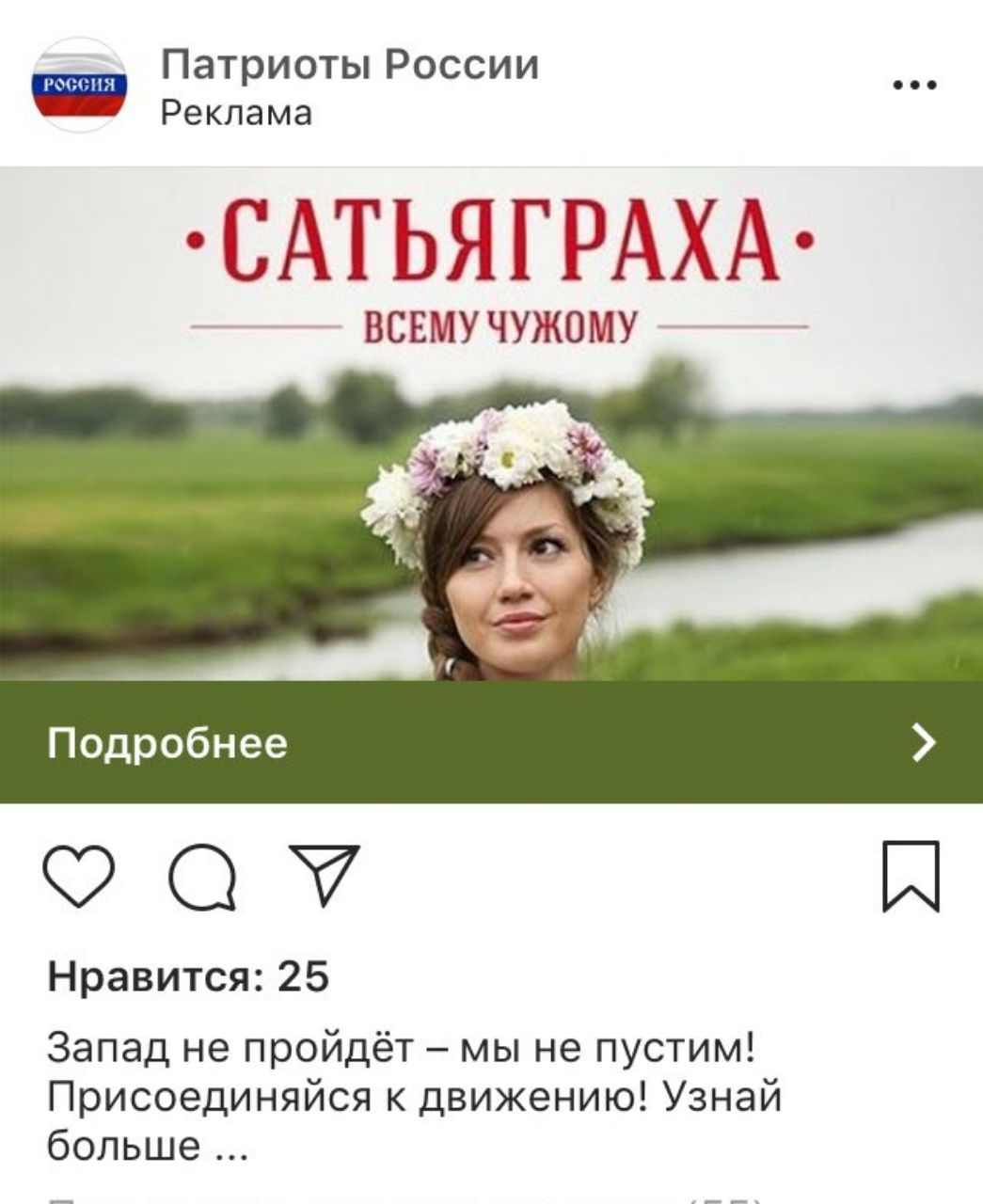Click the red САТЬЯГРАХА headline in the ad
983x1204 pixels.
pyautogui.click(x=500, y=239)
